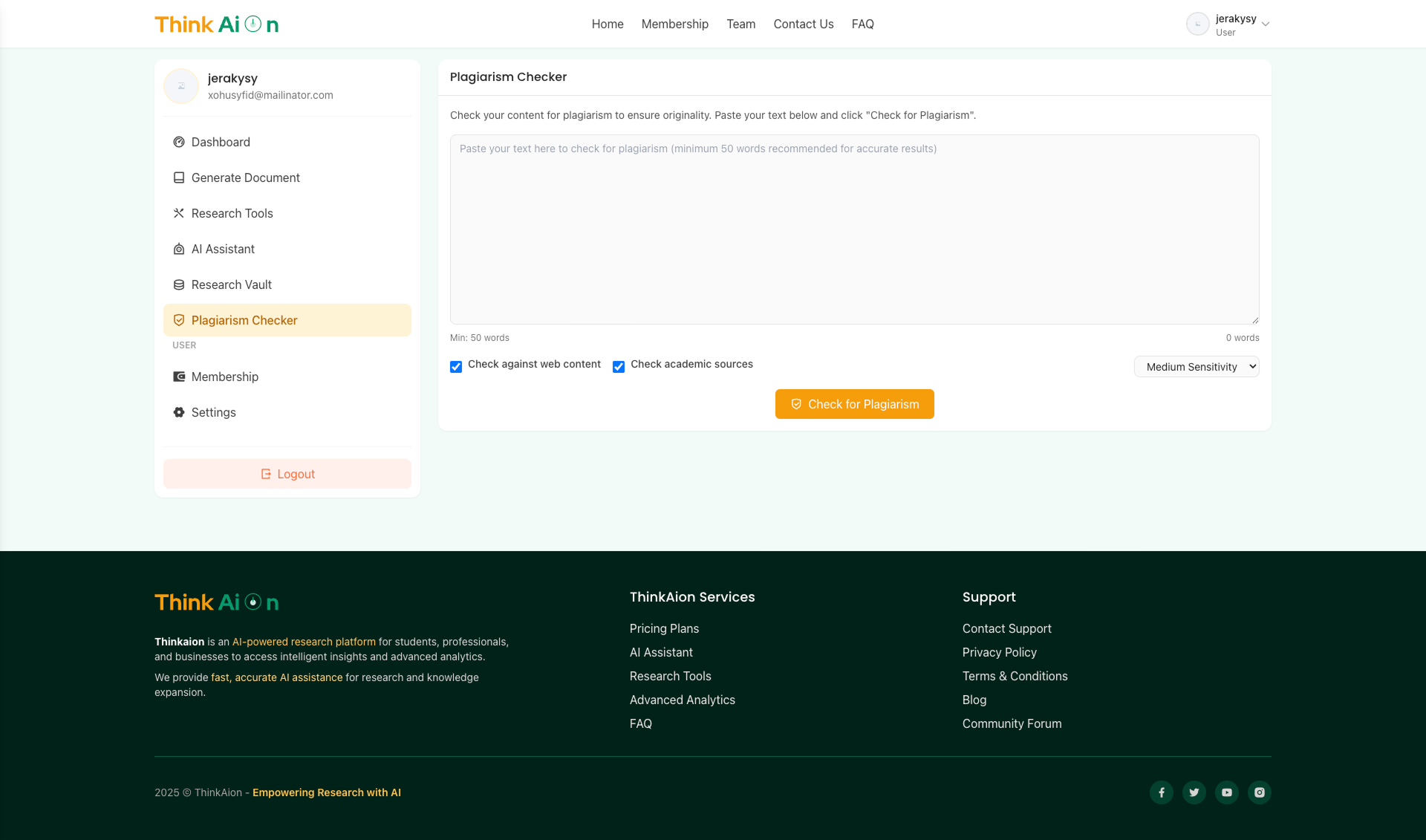Open the Instagram icon in footer

1260,792
